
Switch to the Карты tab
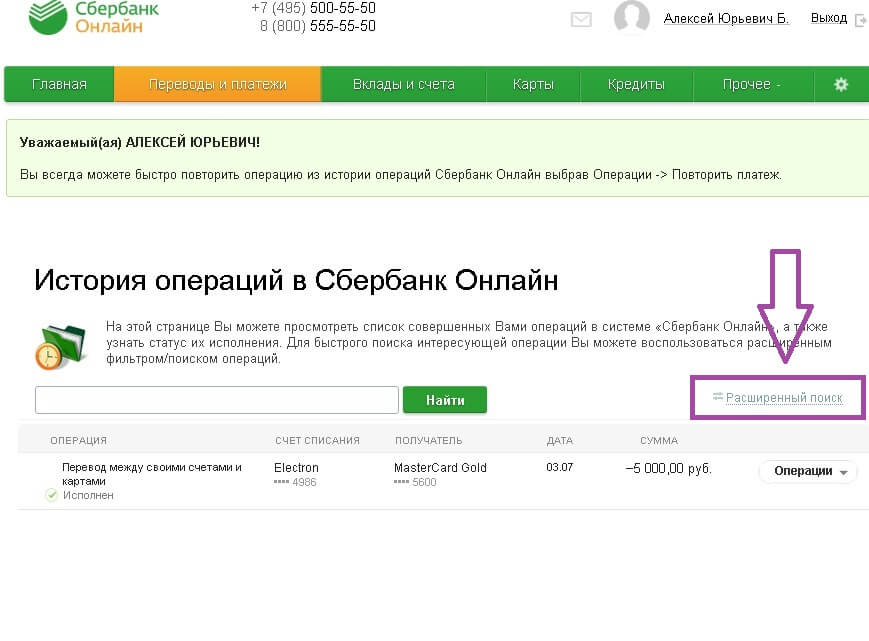coord(533,85)
